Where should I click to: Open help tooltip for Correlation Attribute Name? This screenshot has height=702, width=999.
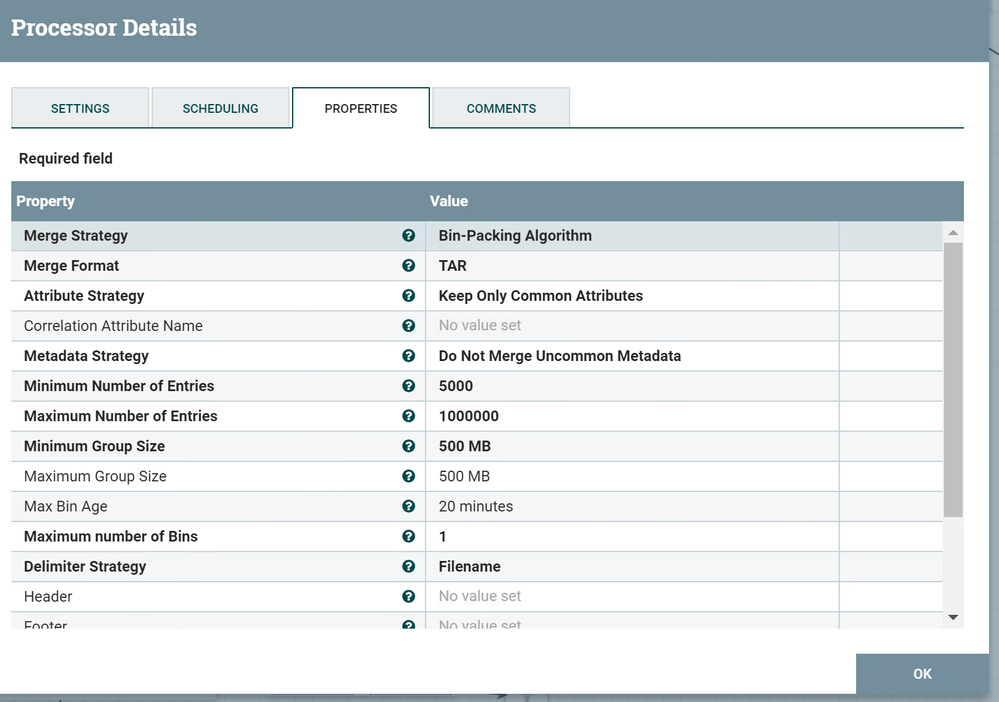[x=408, y=326]
